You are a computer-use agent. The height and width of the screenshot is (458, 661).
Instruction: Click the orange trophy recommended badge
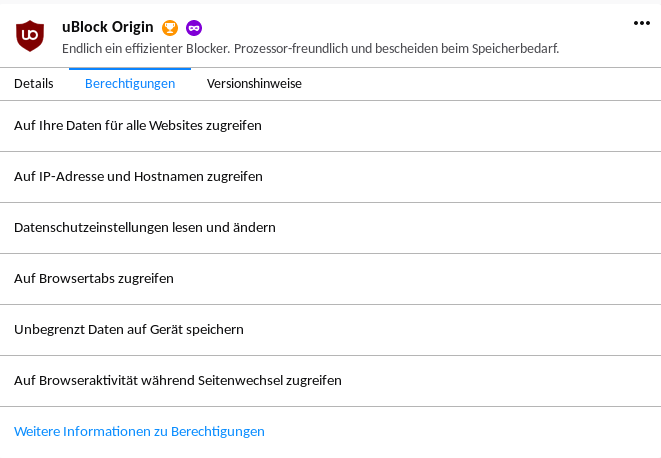coord(170,28)
